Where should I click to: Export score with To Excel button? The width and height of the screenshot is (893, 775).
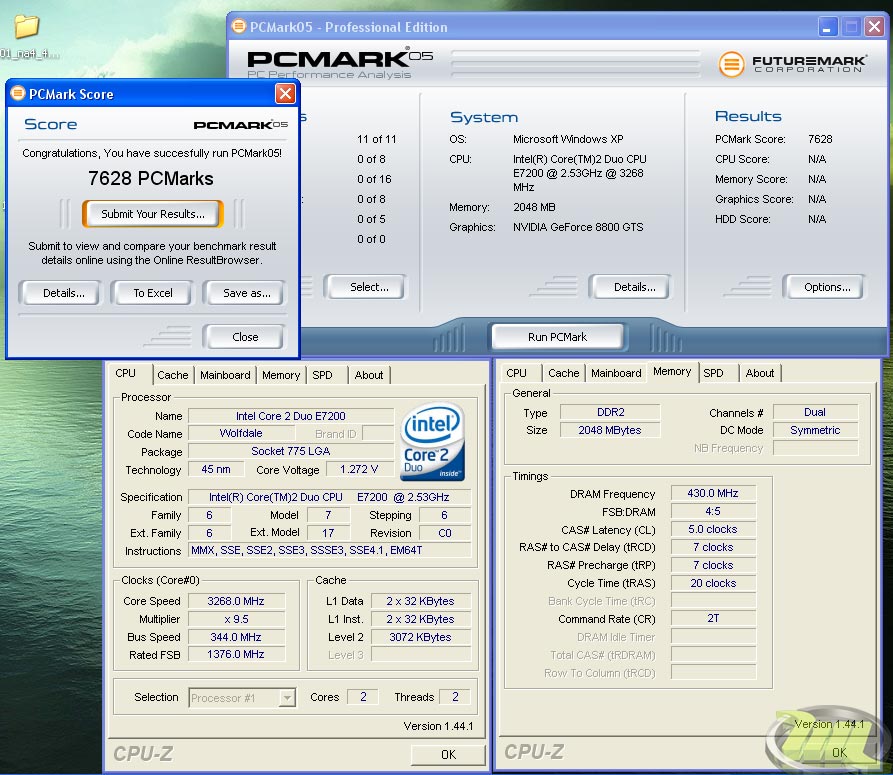coord(153,293)
